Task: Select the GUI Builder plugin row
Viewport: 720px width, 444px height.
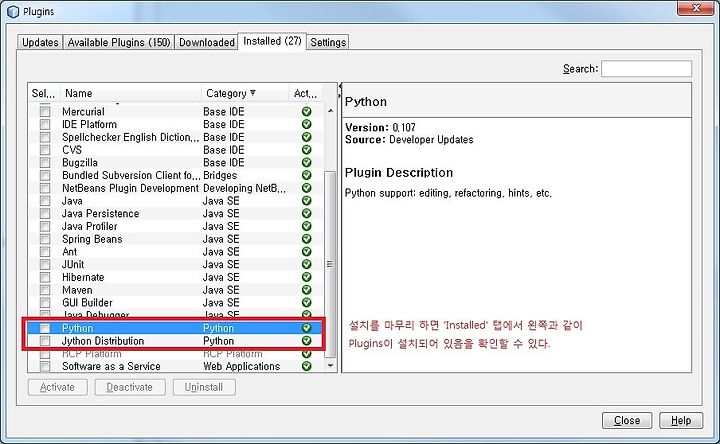Action: (176, 303)
